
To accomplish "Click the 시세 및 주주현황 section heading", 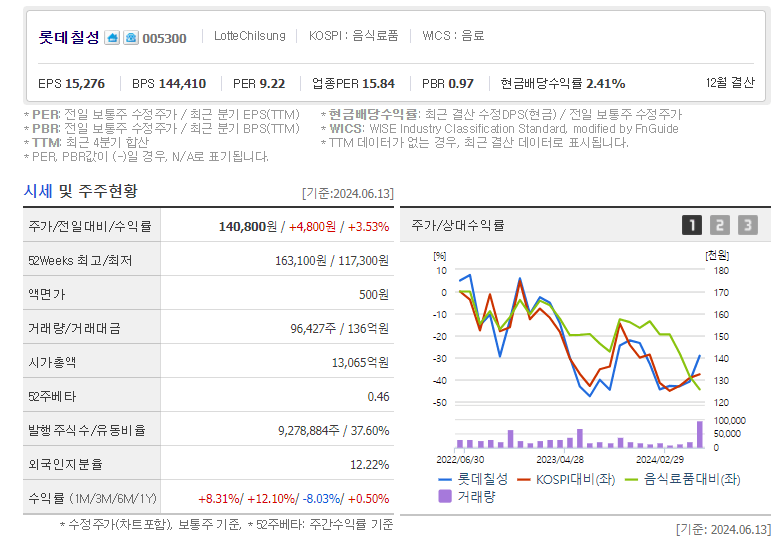I will click(x=80, y=191).
